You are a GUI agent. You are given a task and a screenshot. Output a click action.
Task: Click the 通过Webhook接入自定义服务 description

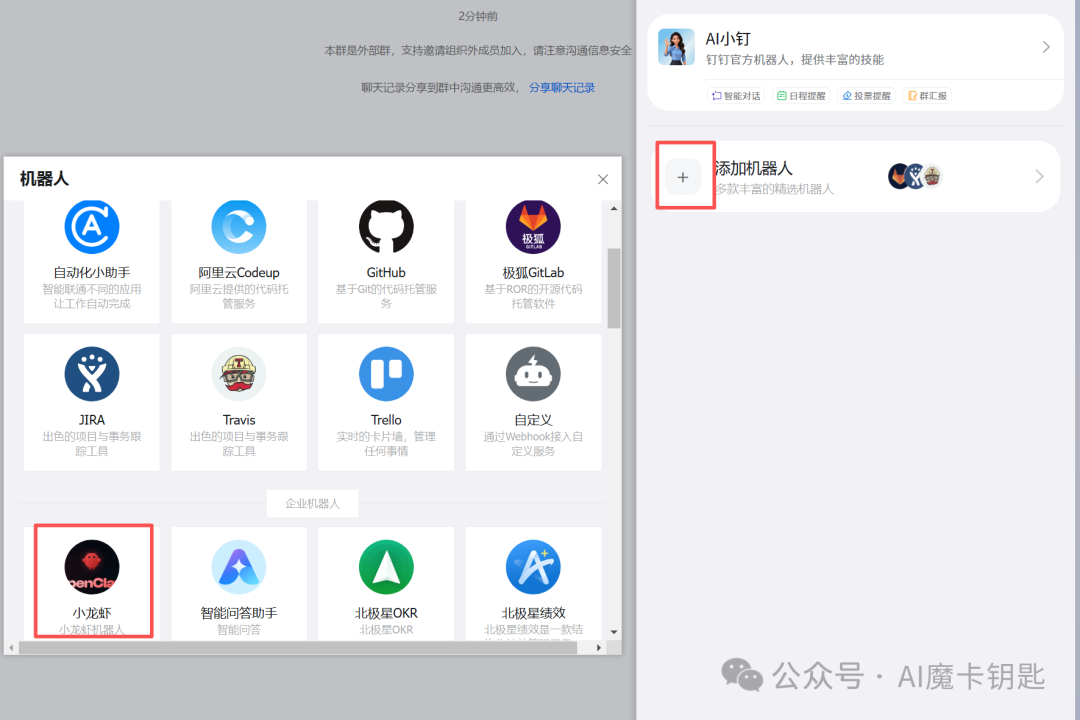(x=533, y=444)
